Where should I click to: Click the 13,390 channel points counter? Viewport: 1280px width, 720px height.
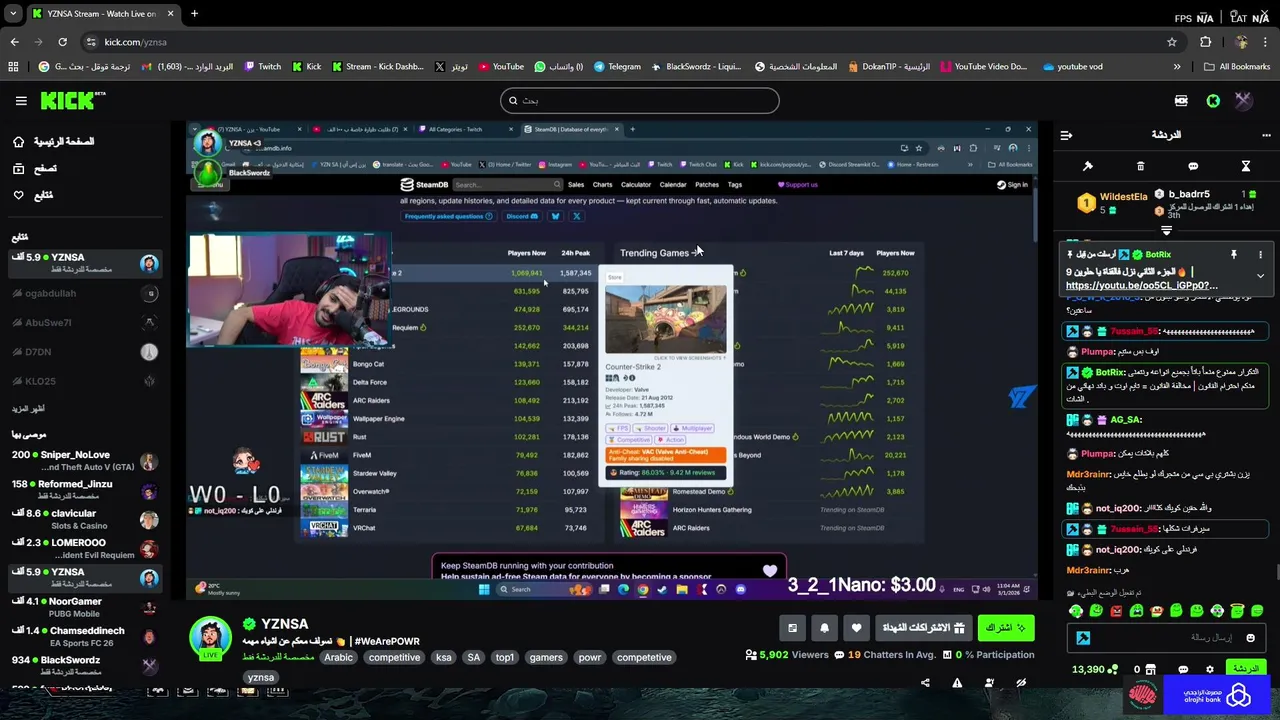tap(1093, 670)
